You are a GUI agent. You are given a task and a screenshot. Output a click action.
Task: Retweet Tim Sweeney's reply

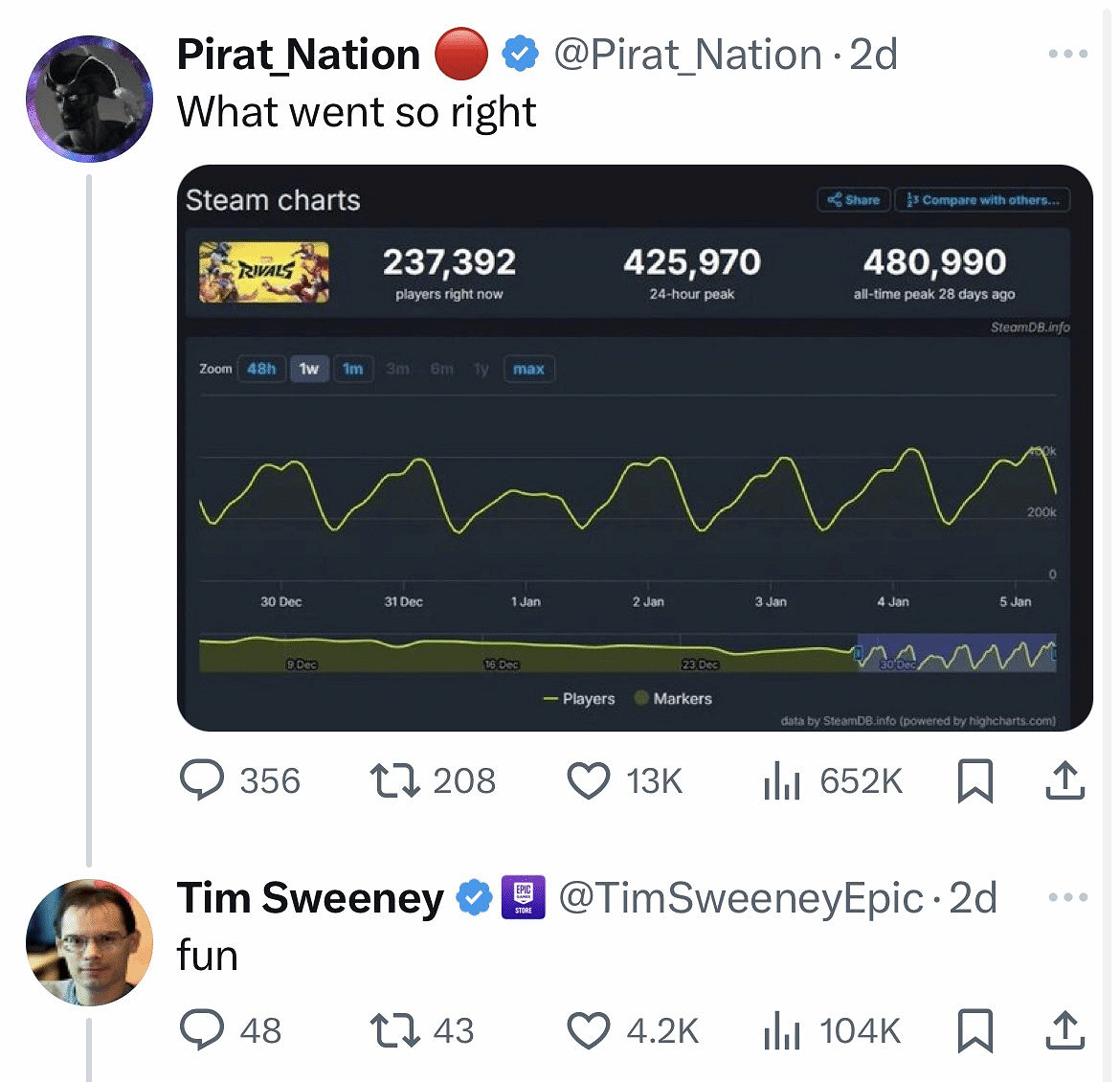pos(395,1030)
